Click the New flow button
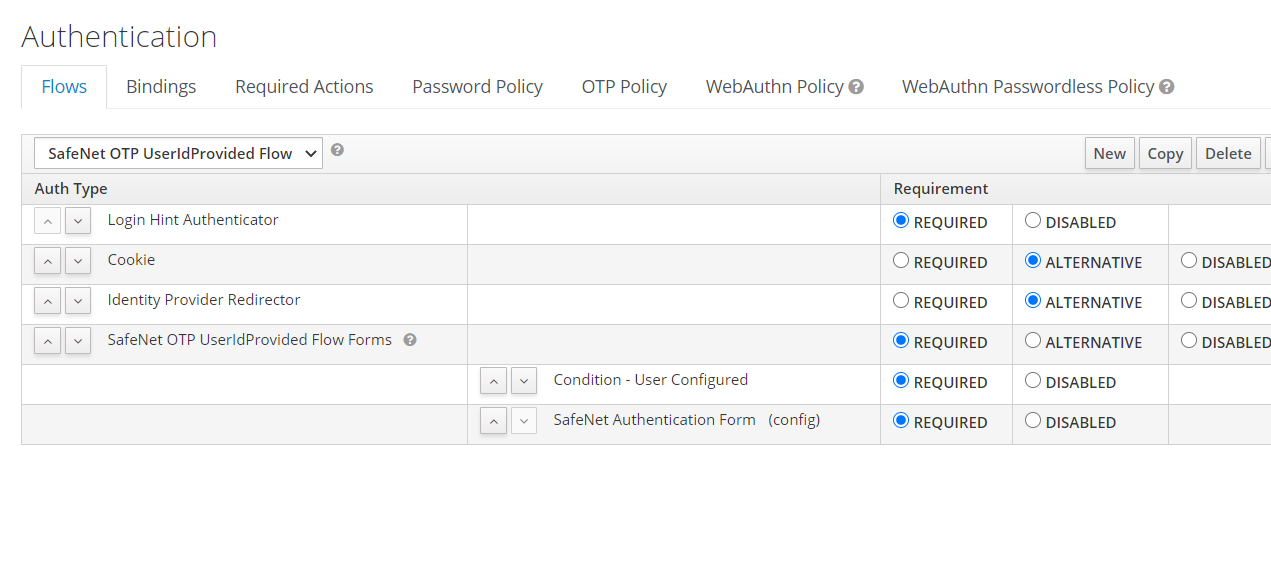 (1109, 153)
